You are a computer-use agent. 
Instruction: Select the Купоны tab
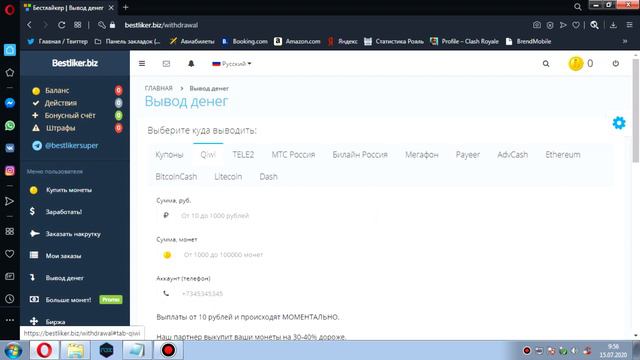pyautogui.click(x=169, y=155)
